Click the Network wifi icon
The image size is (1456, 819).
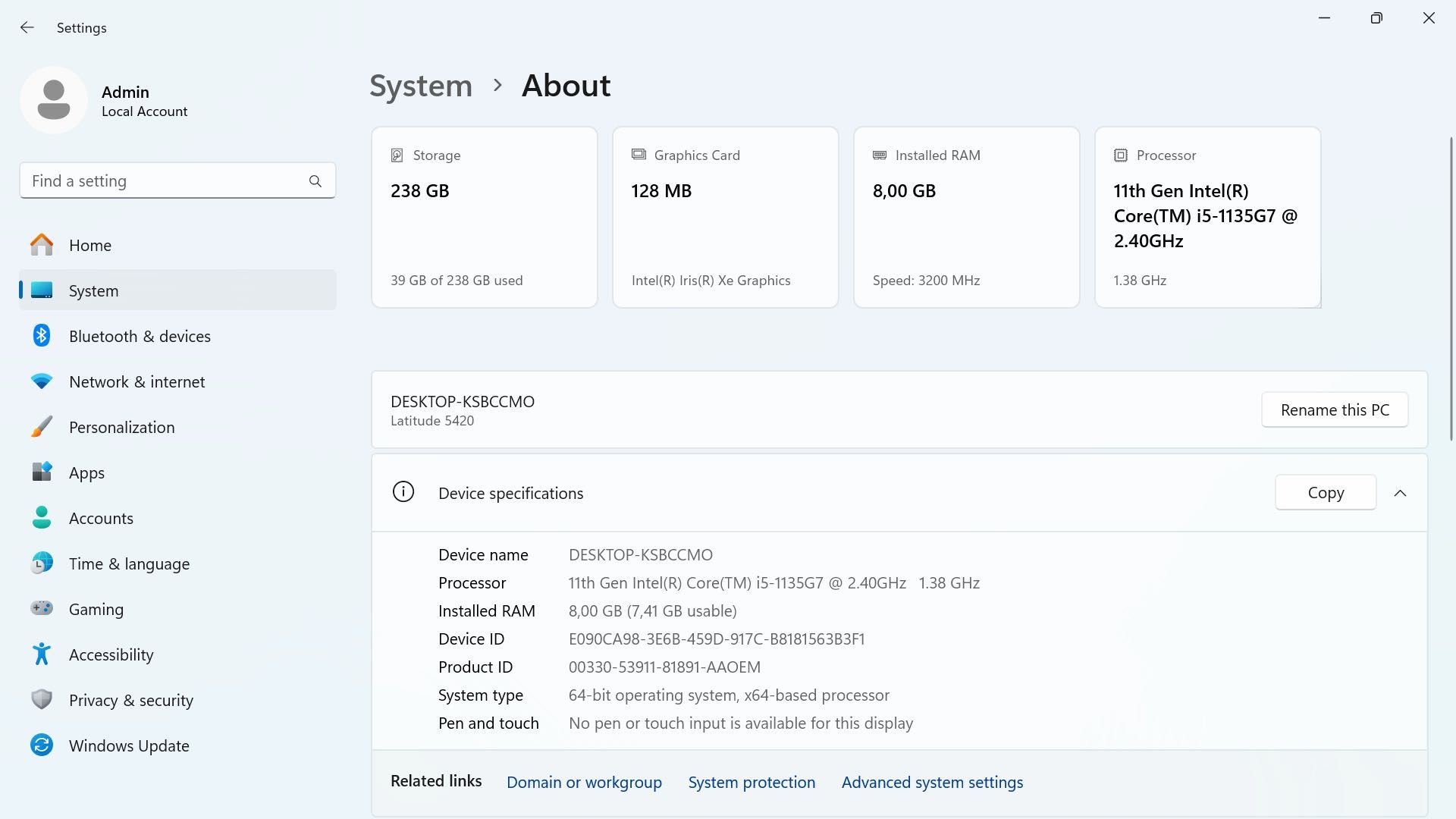pos(42,381)
